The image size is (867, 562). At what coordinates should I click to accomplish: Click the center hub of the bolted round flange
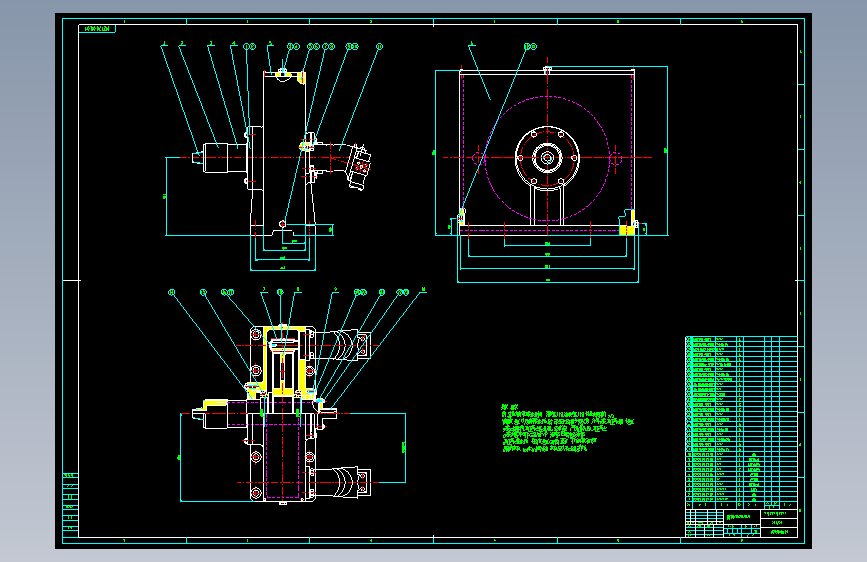tap(547, 158)
